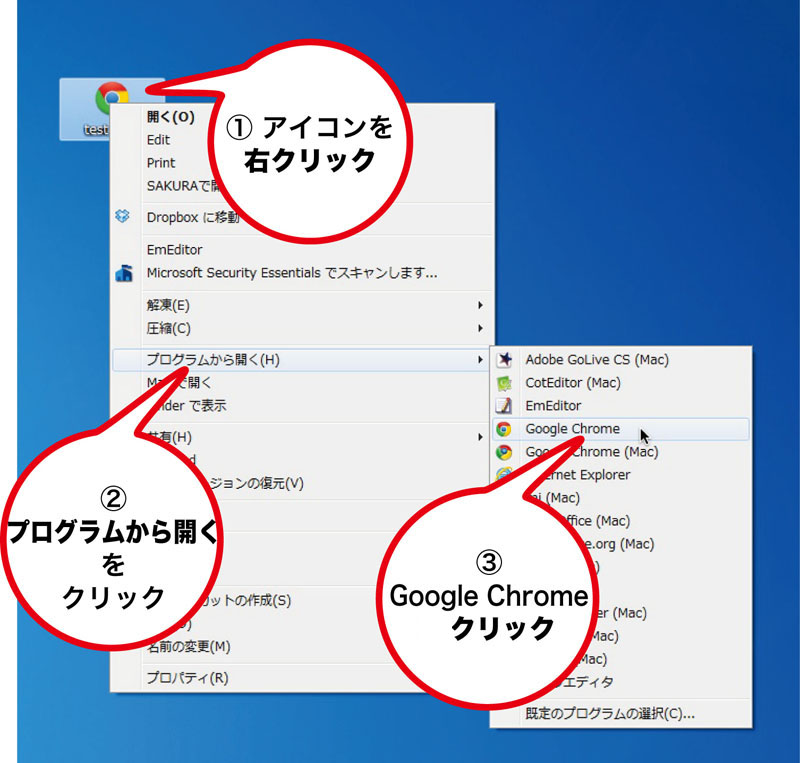Expand the 圧縮(C) submenu
Viewport: 800px width, 763px height.
tap(170, 328)
